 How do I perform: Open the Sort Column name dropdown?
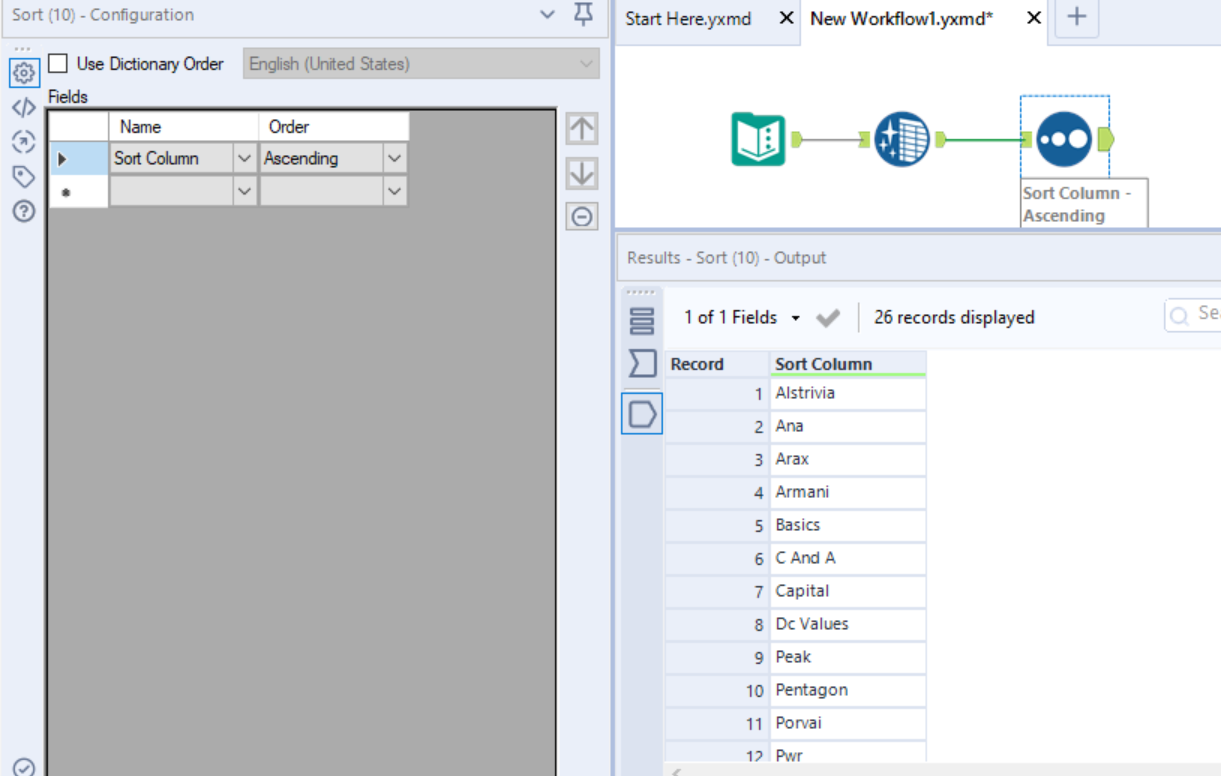(x=243, y=158)
